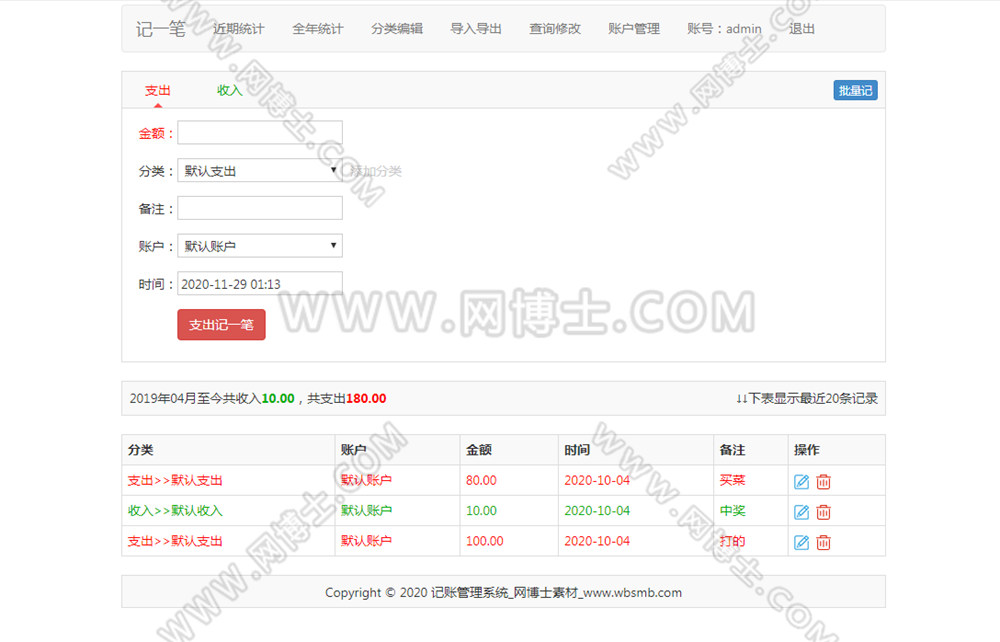Open 近期统计 in the navigation bar

tap(239, 29)
